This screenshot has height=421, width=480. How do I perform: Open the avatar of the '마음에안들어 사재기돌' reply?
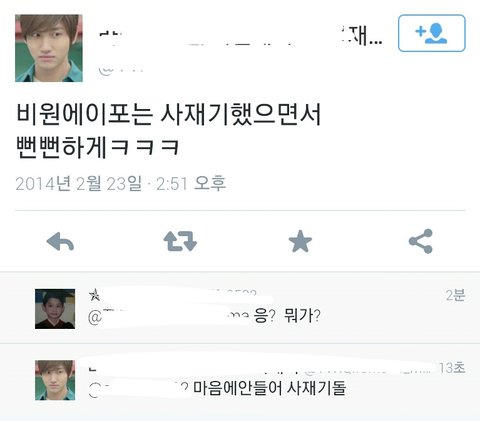(x=55, y=380)
